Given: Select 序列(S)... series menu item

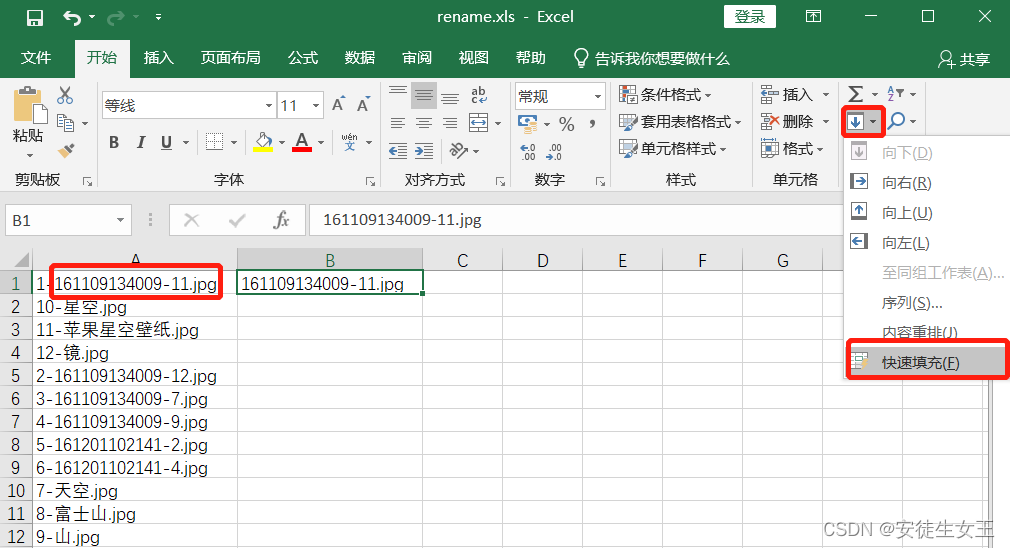Looking at the screenshot, I should [926, 303].
